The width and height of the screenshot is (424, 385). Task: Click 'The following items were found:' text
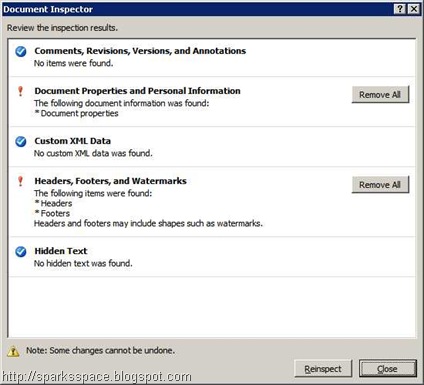[93, 193]
